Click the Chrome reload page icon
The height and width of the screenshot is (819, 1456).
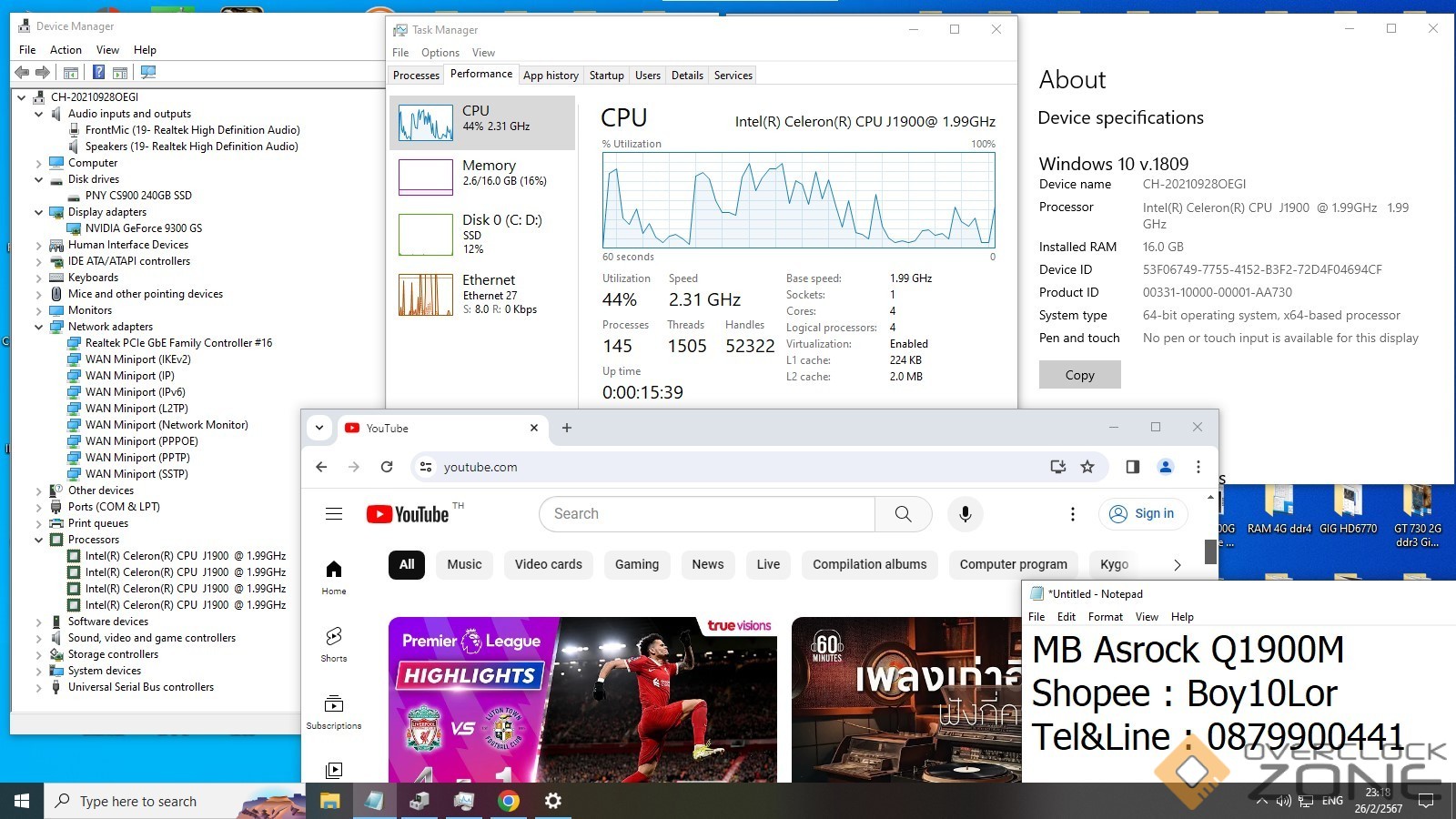pos(387,467)
